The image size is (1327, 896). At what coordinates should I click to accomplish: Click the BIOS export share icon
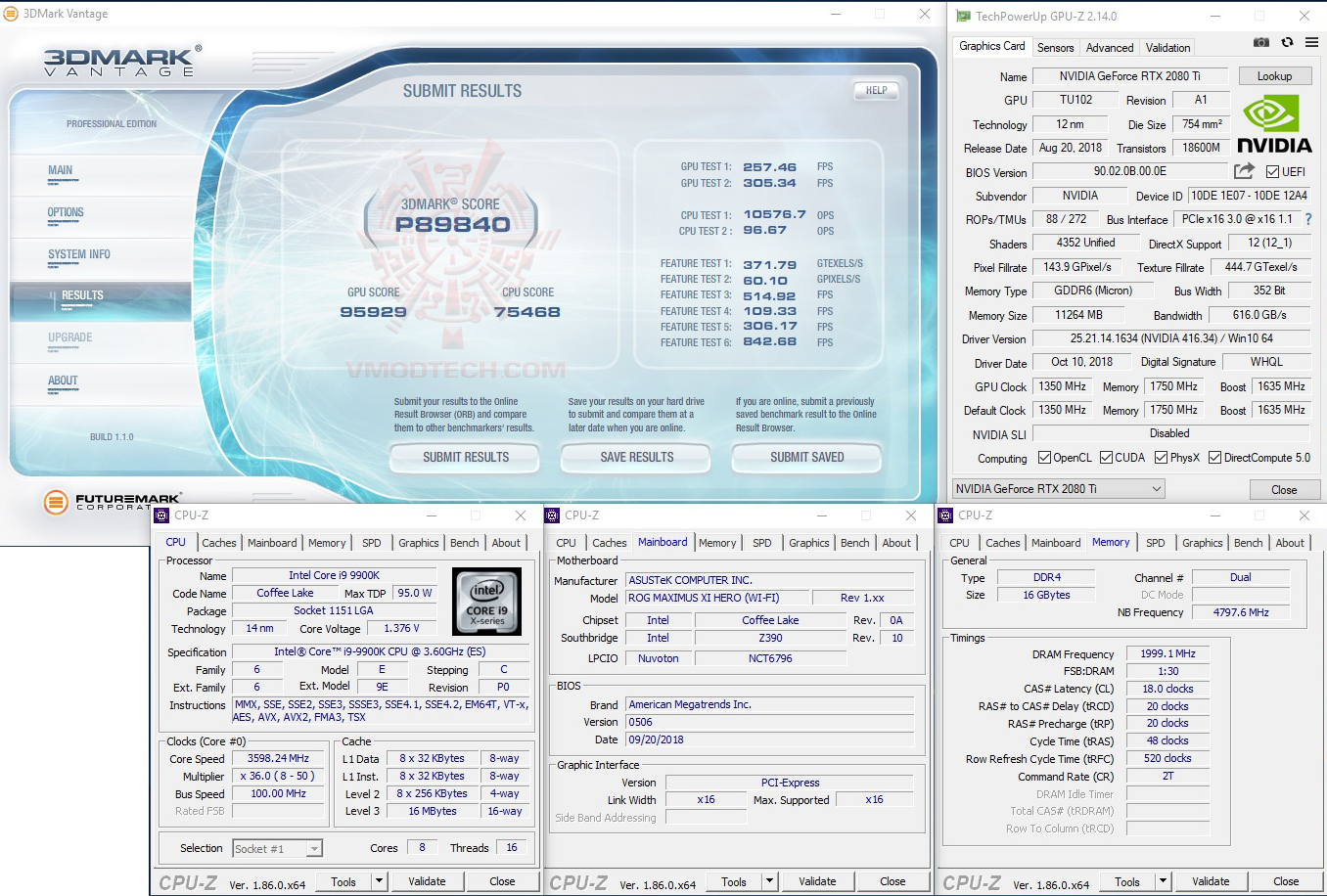1244,171
